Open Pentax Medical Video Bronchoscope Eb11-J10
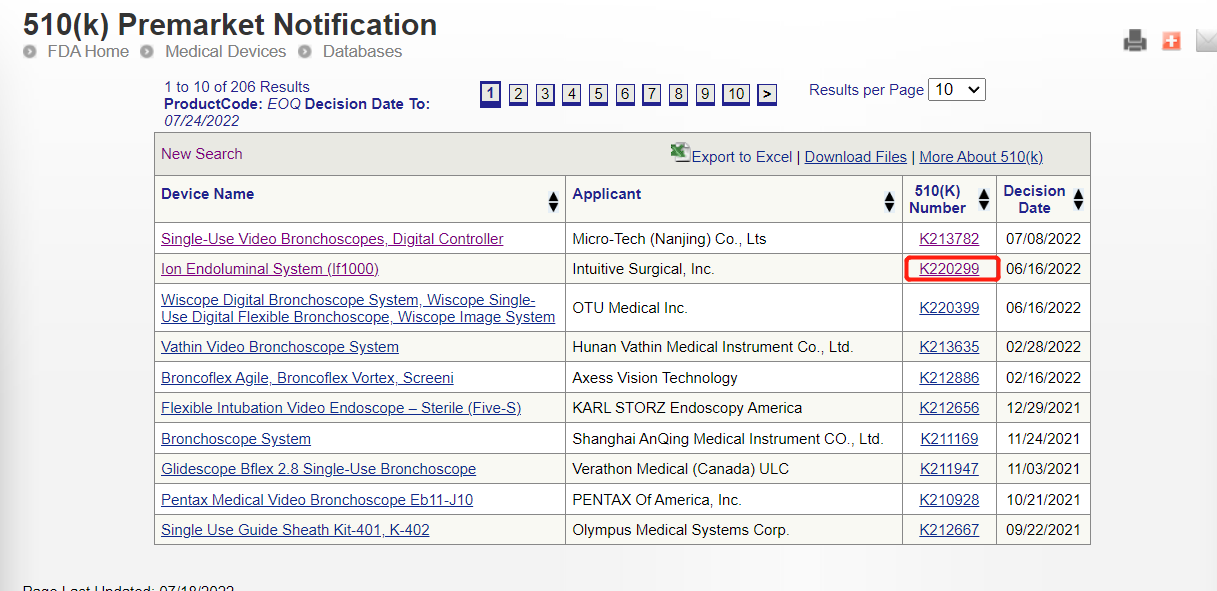1217x591 pixels. tap(317, 500)
